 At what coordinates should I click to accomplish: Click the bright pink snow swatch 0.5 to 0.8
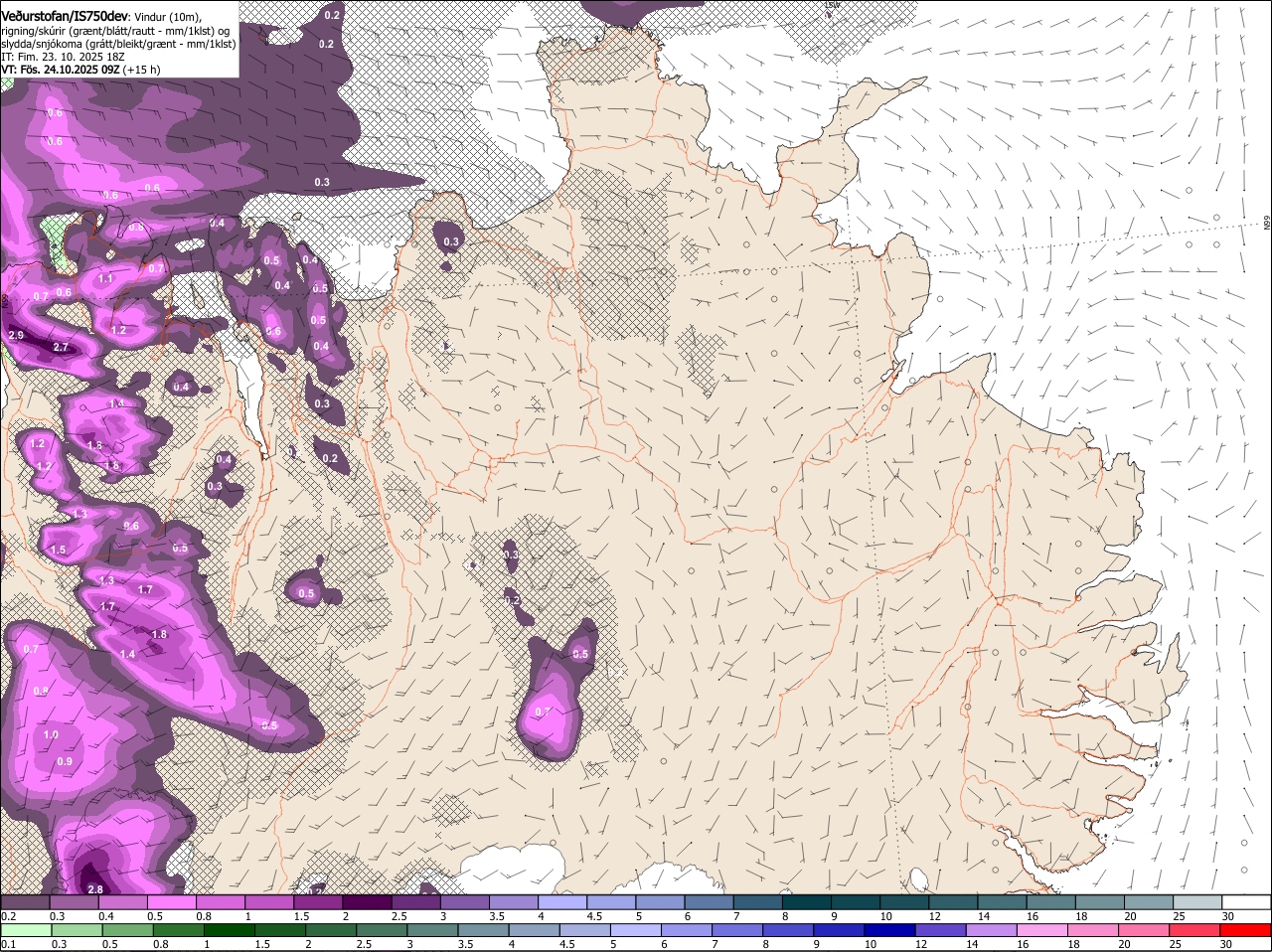click(x=171, y=901)
